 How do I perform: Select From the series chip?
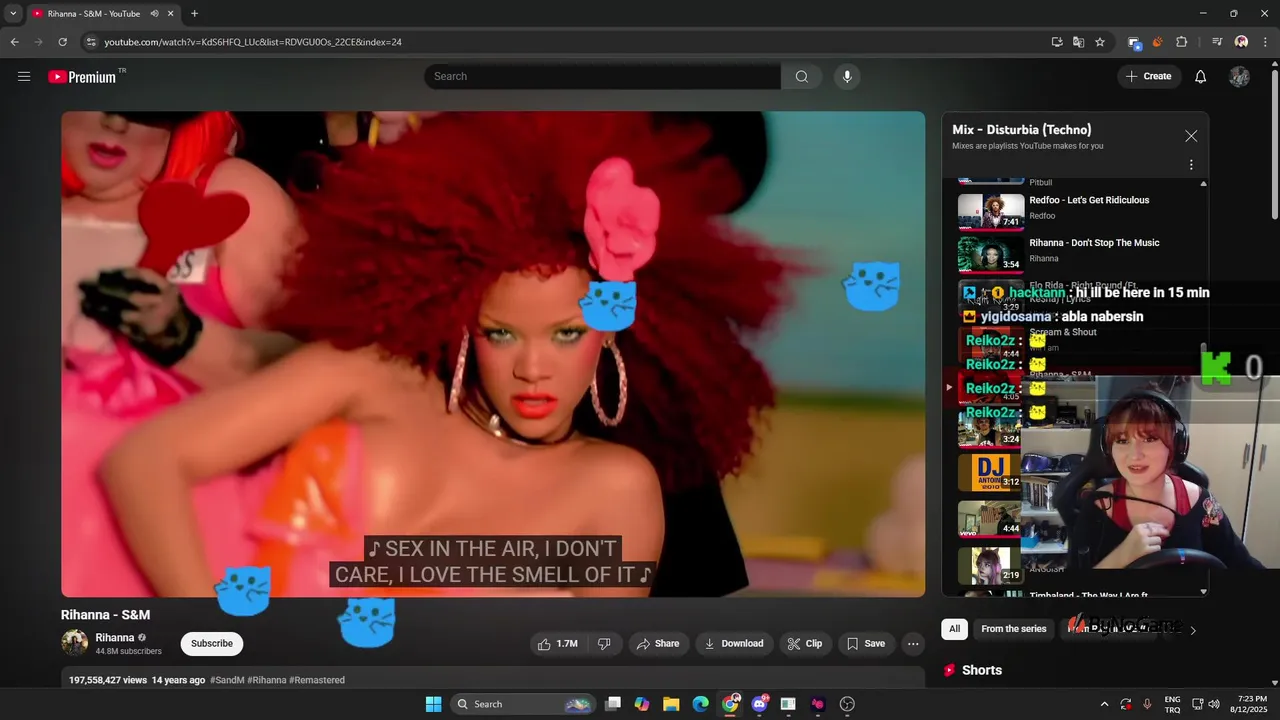pos(1014,629)
